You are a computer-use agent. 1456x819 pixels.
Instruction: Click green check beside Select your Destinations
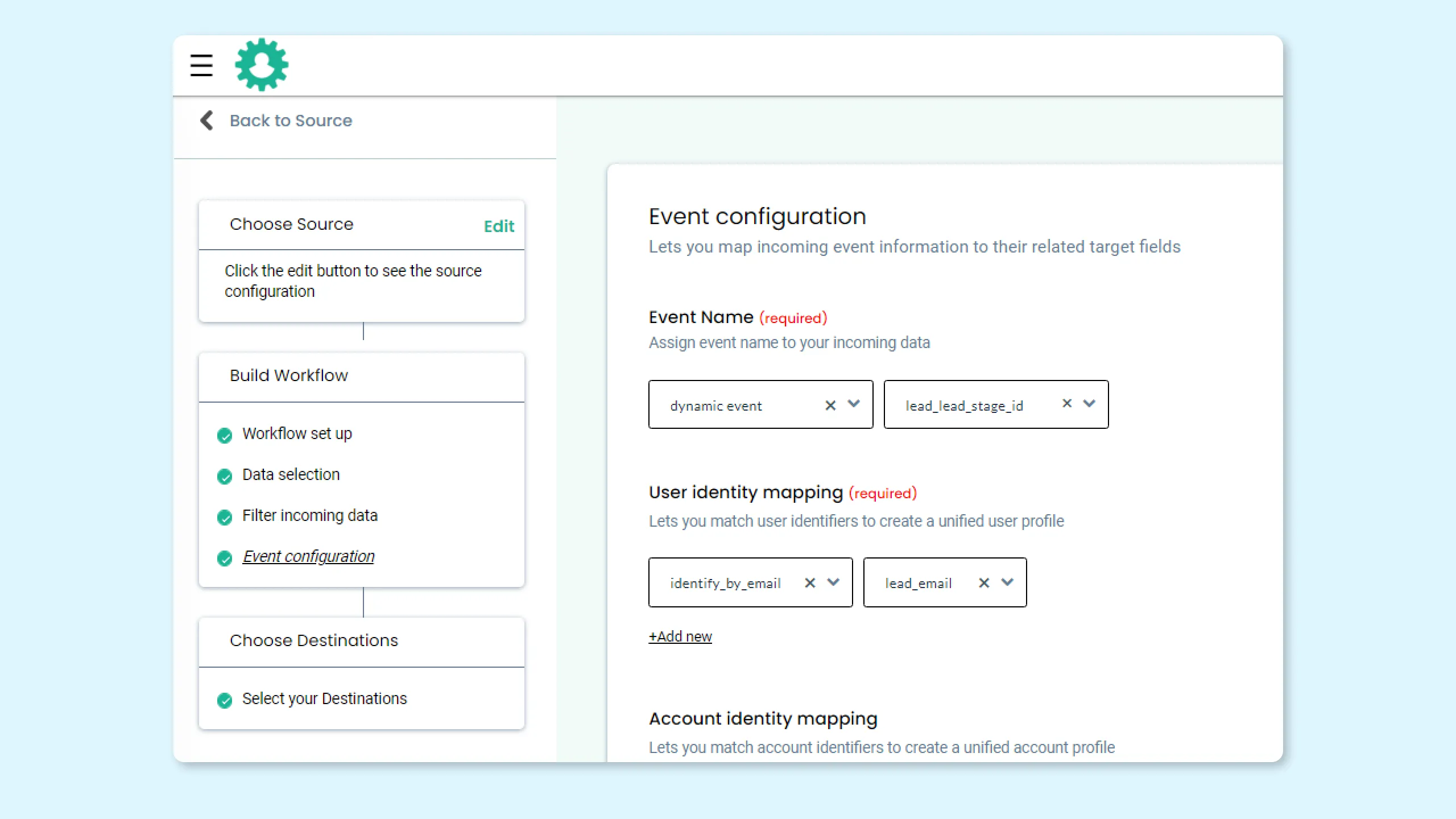[x=225, y=701]
